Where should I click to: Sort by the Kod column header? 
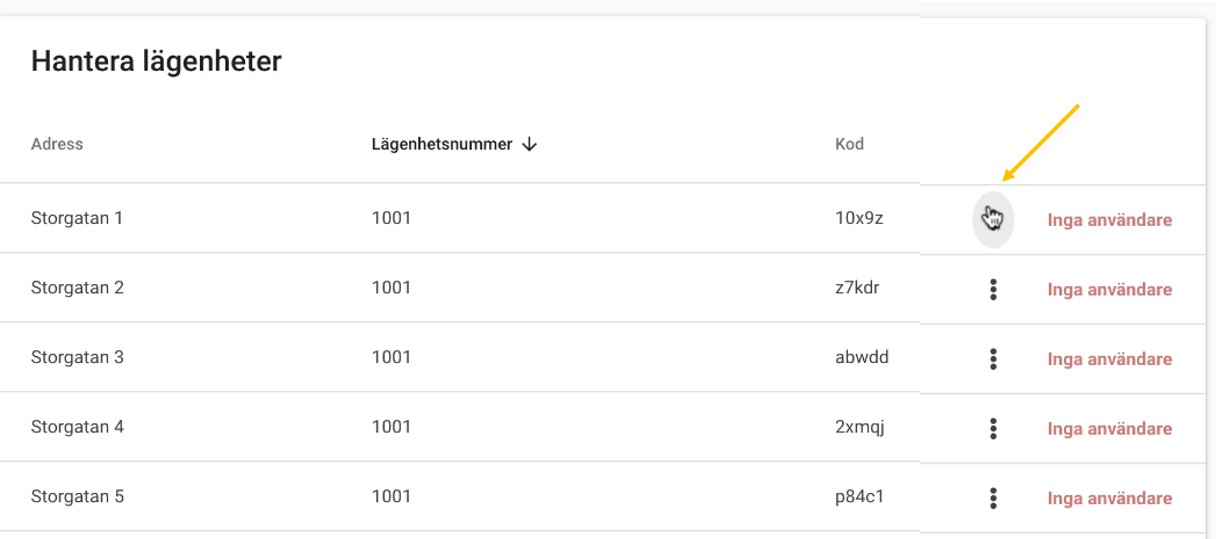(849, 144)
